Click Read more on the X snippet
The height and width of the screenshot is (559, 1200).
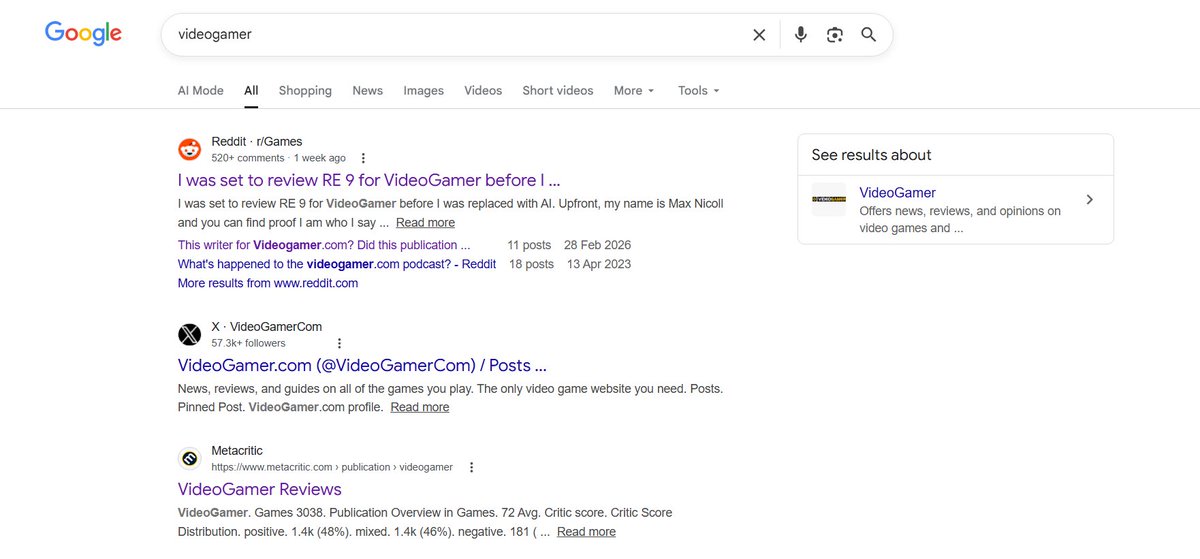point(420,407)
